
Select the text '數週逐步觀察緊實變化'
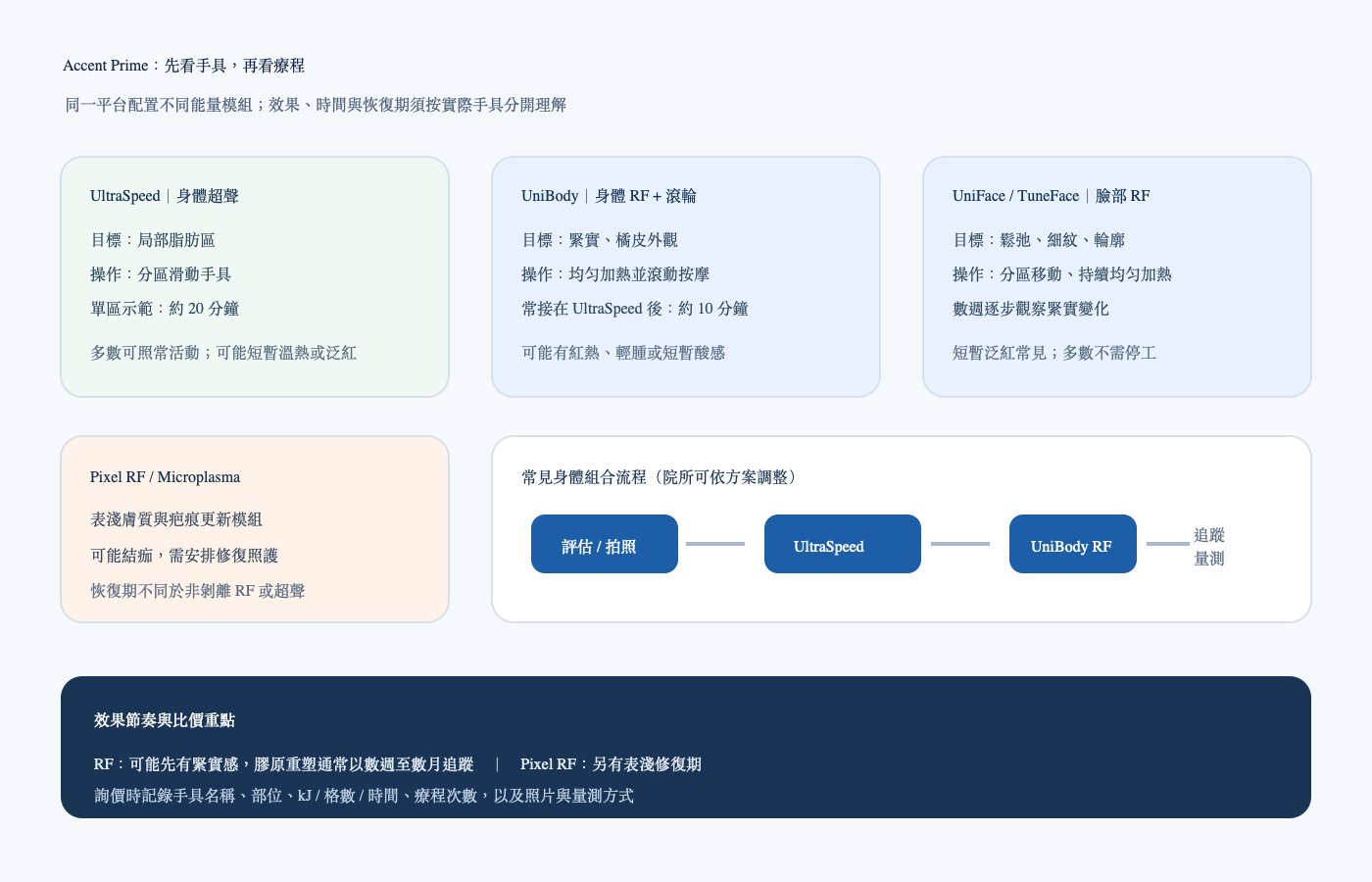(x=1031, y=309)
